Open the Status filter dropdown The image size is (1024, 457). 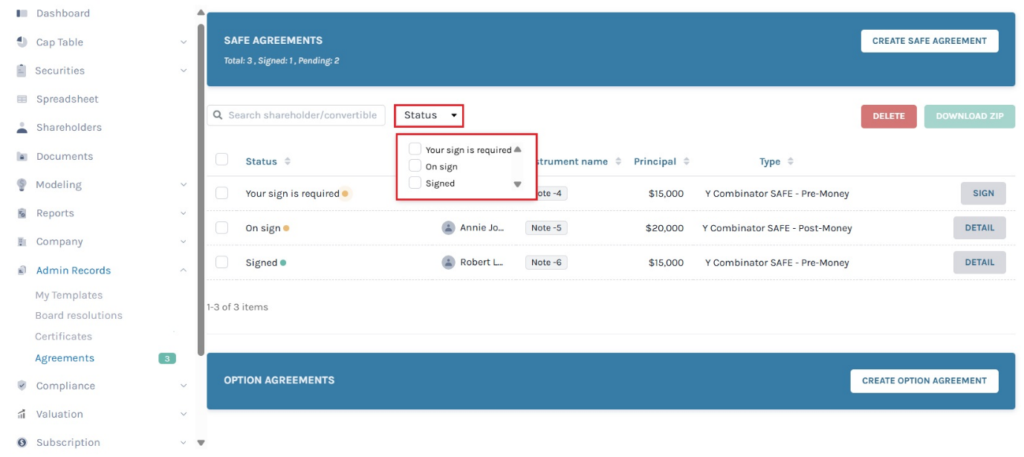pyautogui.click(x=429, y=116)
